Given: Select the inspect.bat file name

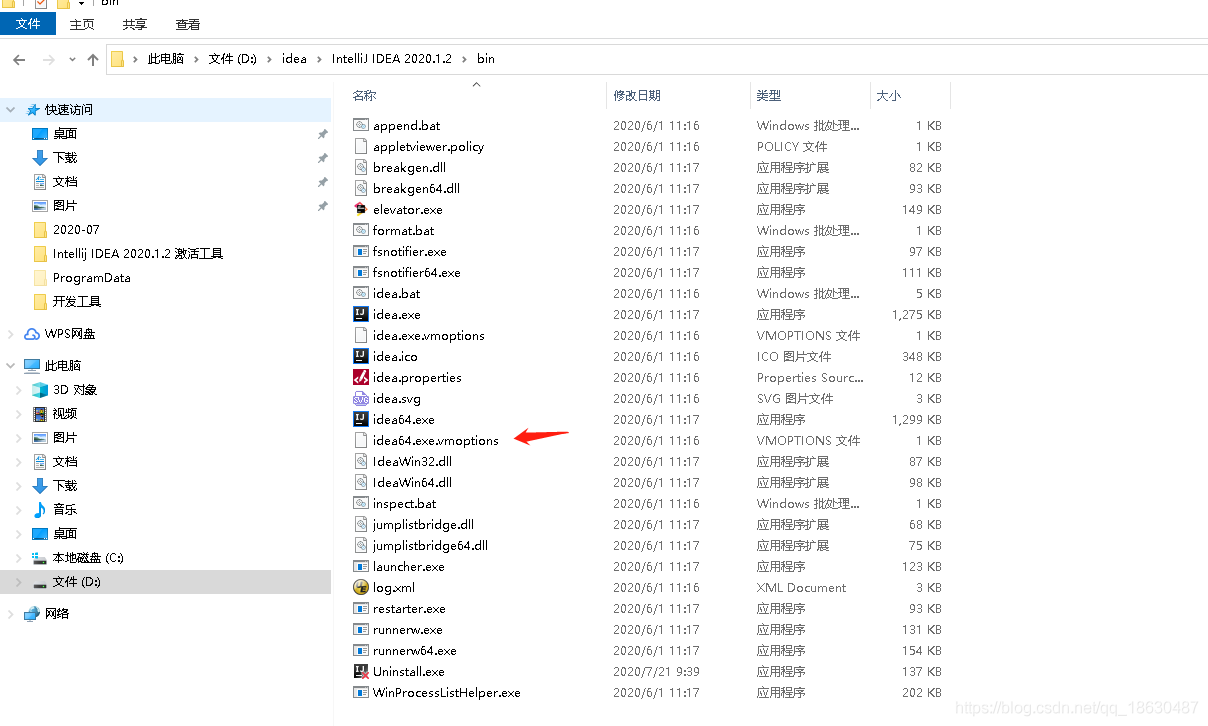Looking at the screenshot, I should [x=404, y=503].
